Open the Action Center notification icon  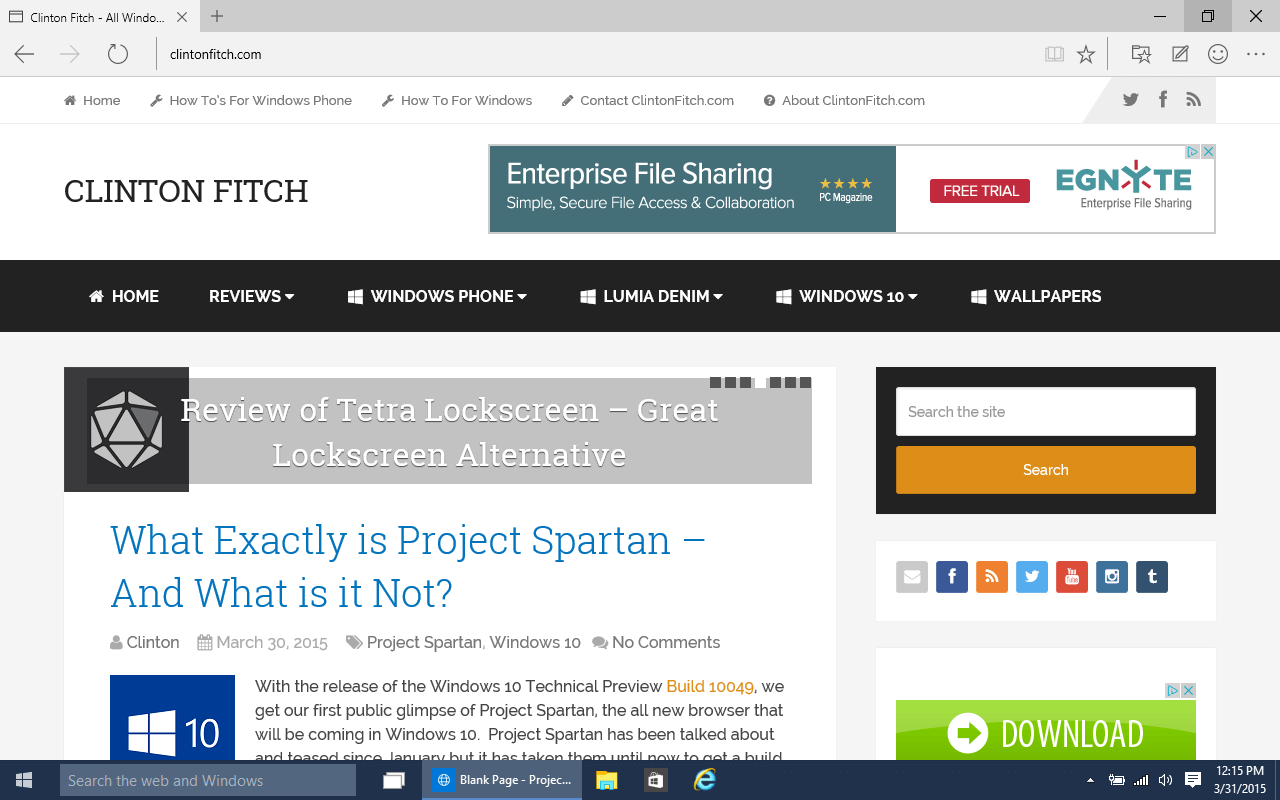(1193, 780)
